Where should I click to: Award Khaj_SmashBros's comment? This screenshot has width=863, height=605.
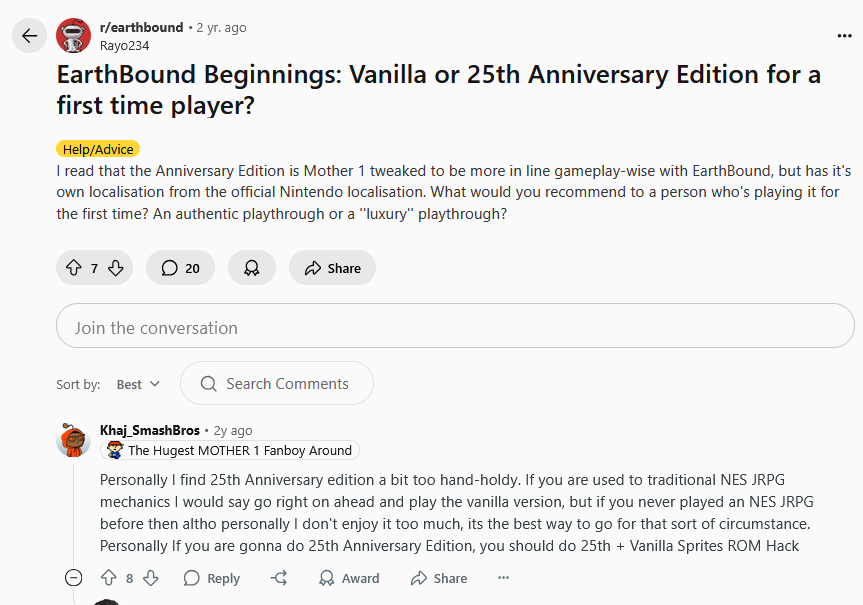(349, 578)
